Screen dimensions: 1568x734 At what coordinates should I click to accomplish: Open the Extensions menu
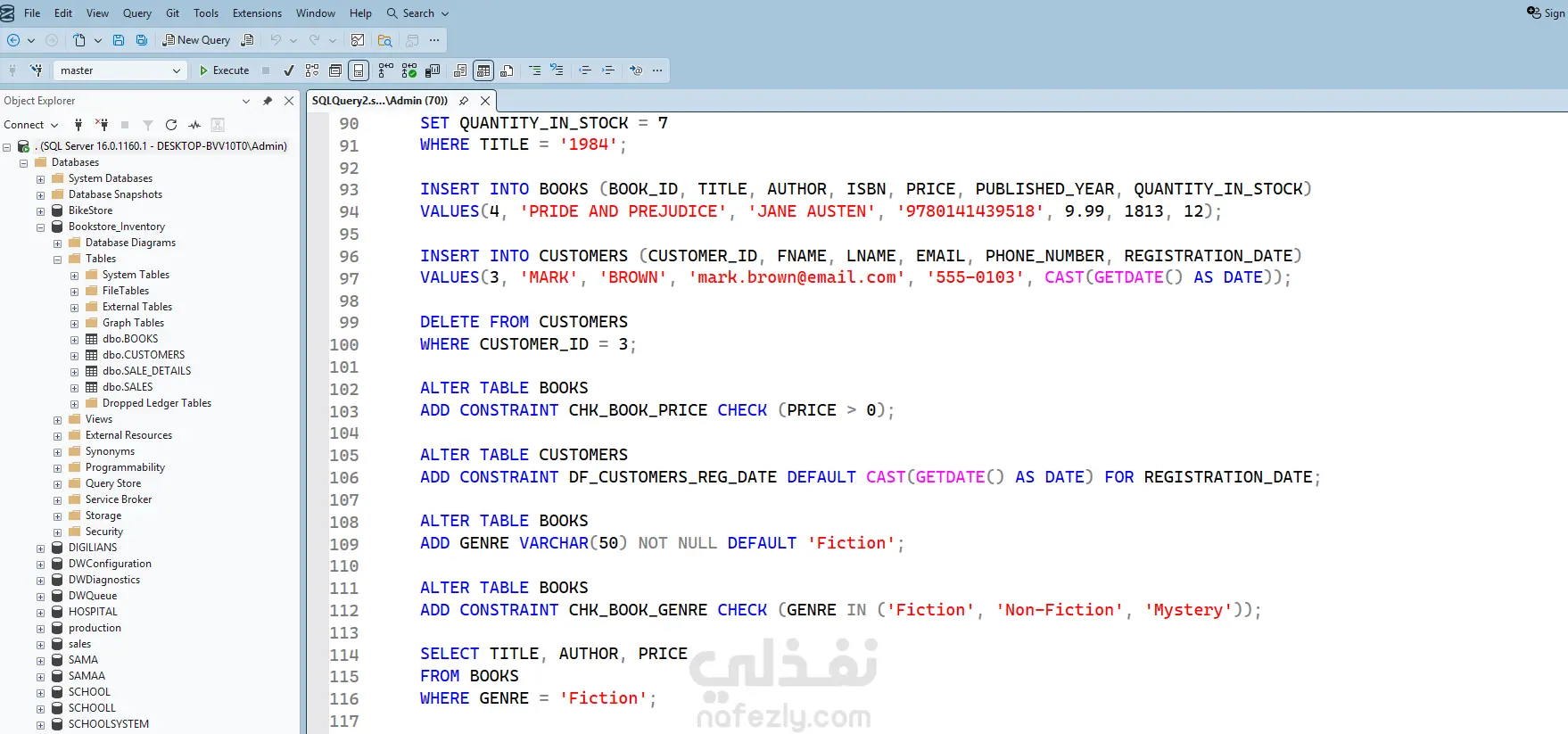pyautogui.click(x=257, y=13)
